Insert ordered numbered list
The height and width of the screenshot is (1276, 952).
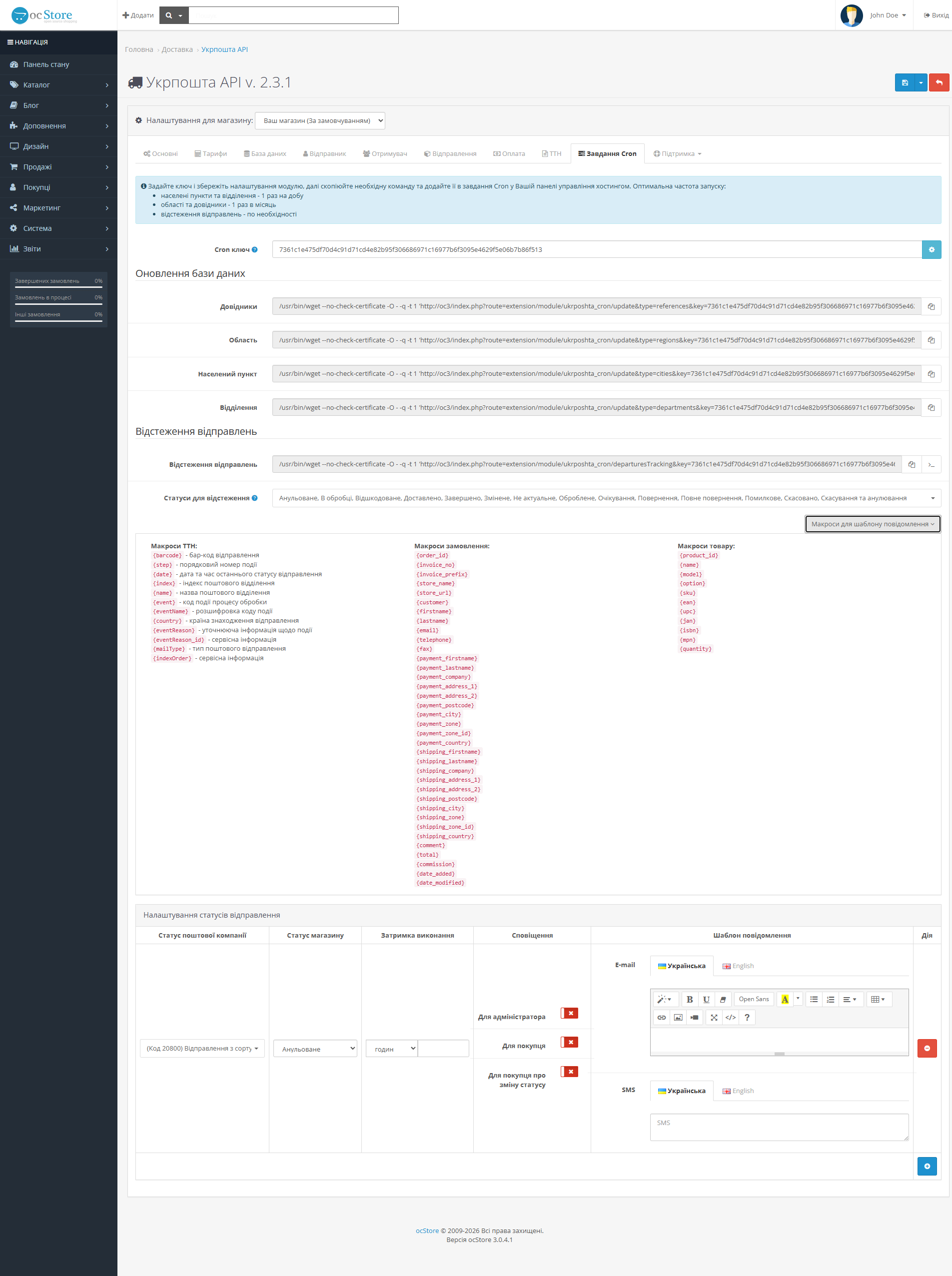click(x=831, y=1000)
